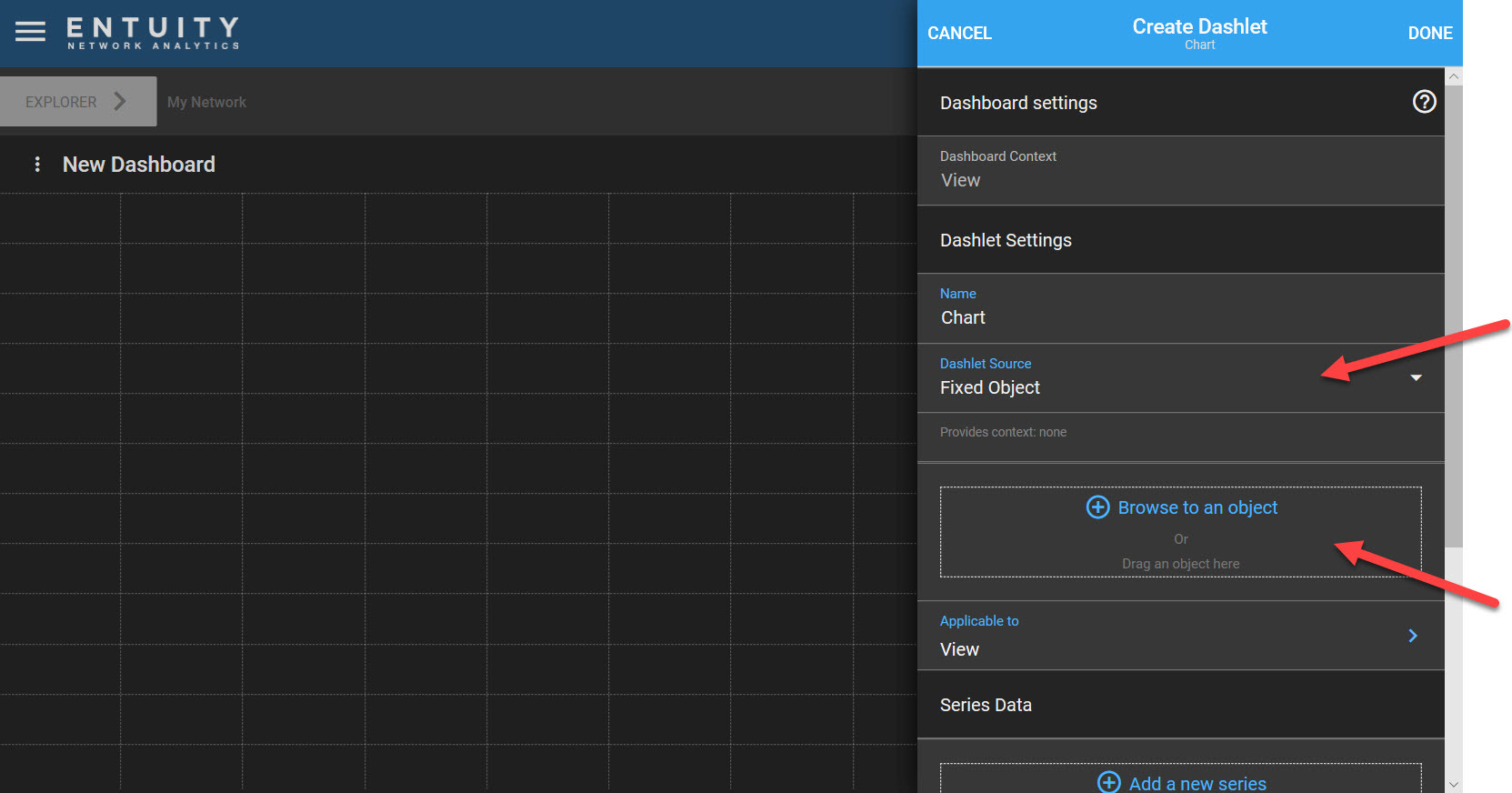The image size is (1512, 793).
Task: Click the plus icon beside Add a new series
Action: coord(1108,782)
